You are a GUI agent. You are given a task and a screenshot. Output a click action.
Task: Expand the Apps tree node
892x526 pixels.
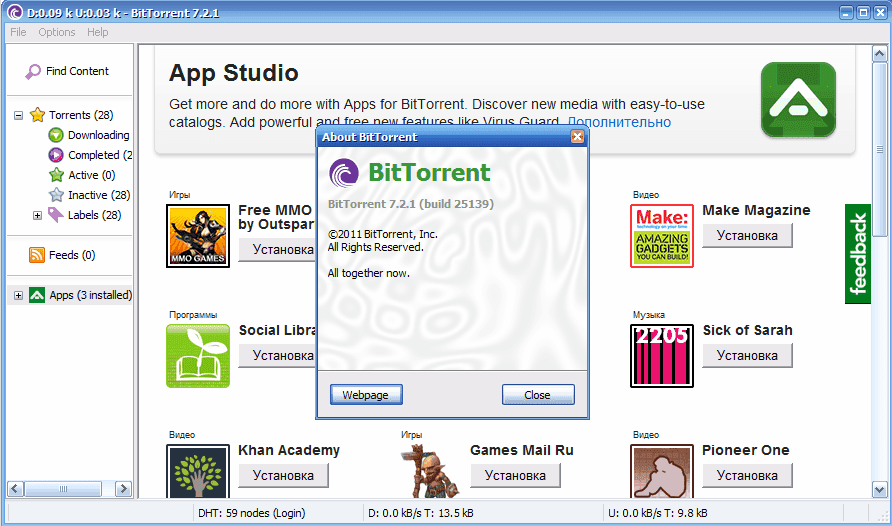(18, 296)
